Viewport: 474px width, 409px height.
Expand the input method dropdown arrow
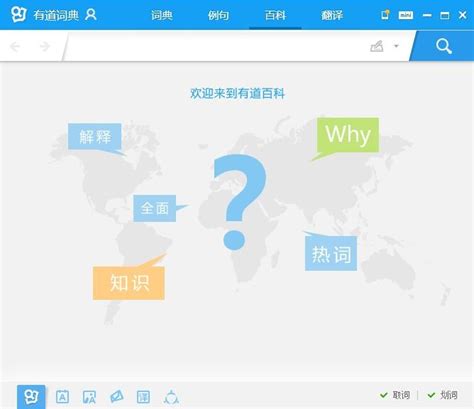[396, 46]
